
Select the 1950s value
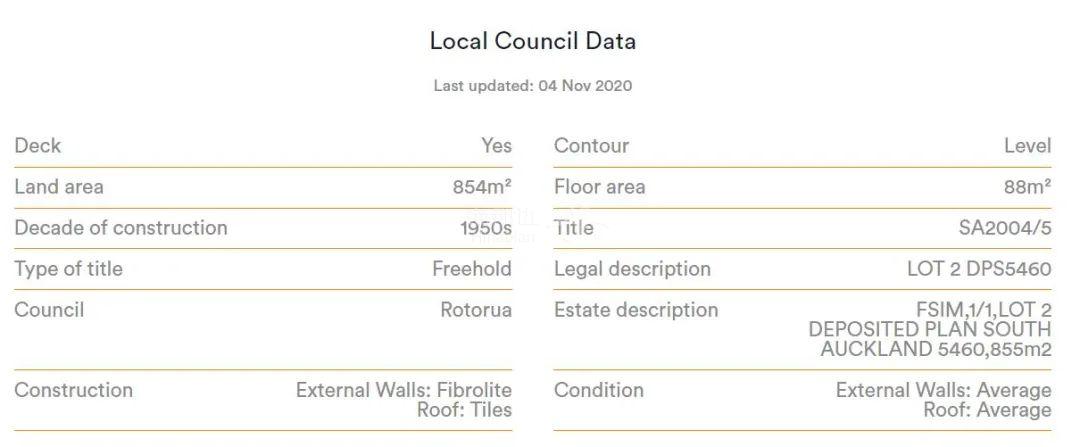(486, 228)
